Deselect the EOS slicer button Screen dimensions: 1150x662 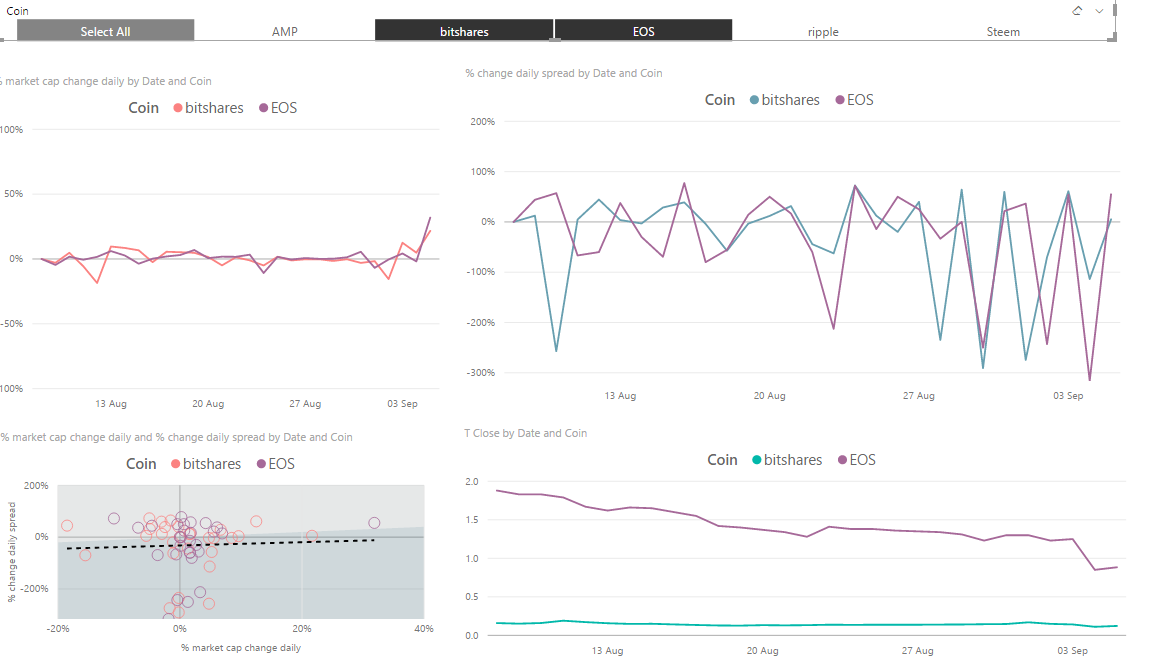(x=643, y=31)
